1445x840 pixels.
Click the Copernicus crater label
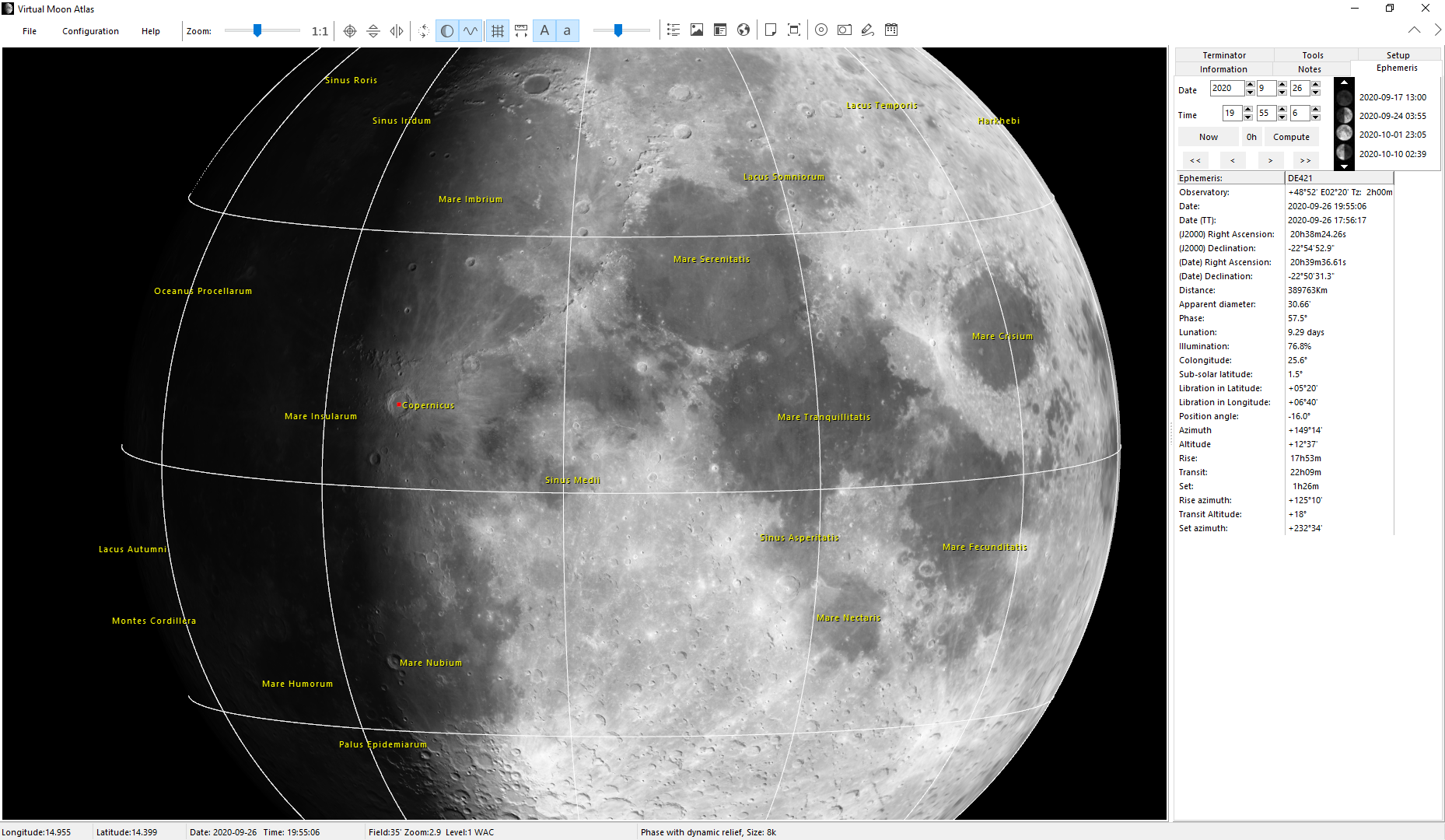428,405
